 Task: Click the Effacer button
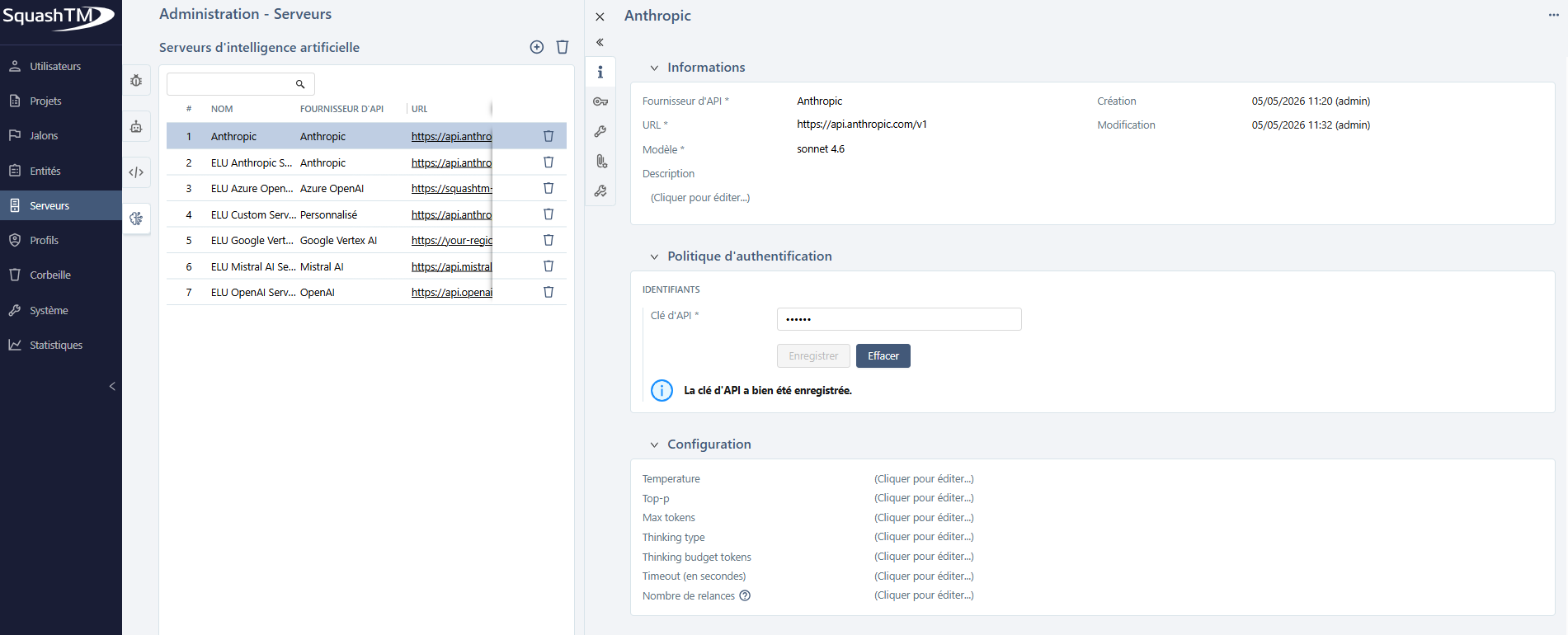pos(883,355)
